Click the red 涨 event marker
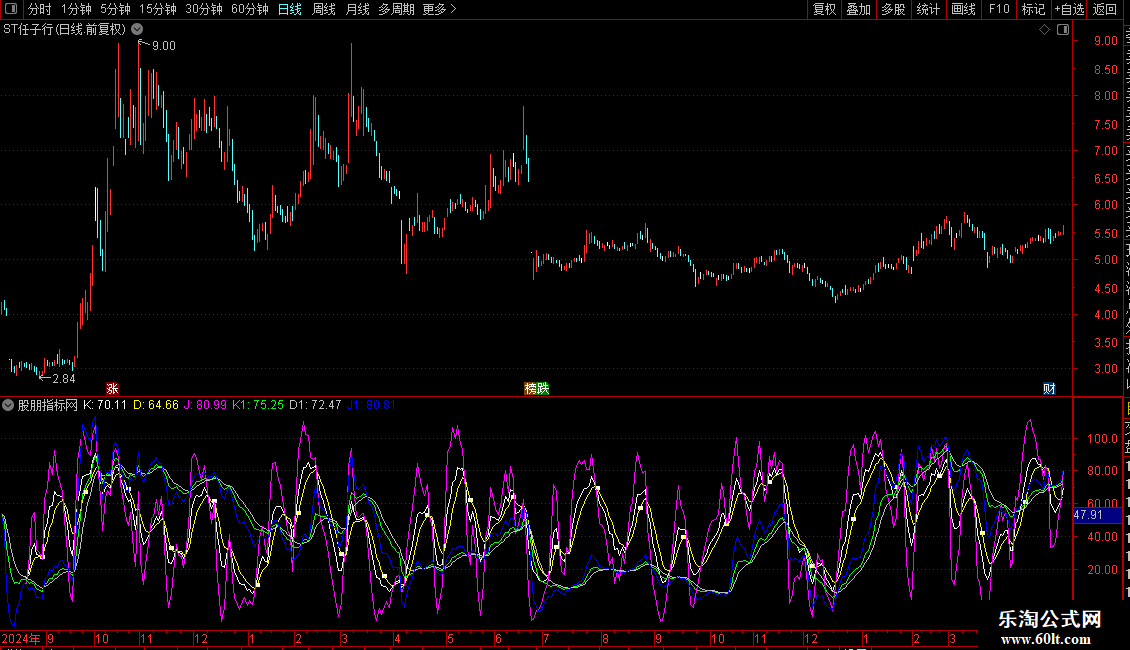Screen dimensions: 1130x650 tap(112, 388)
